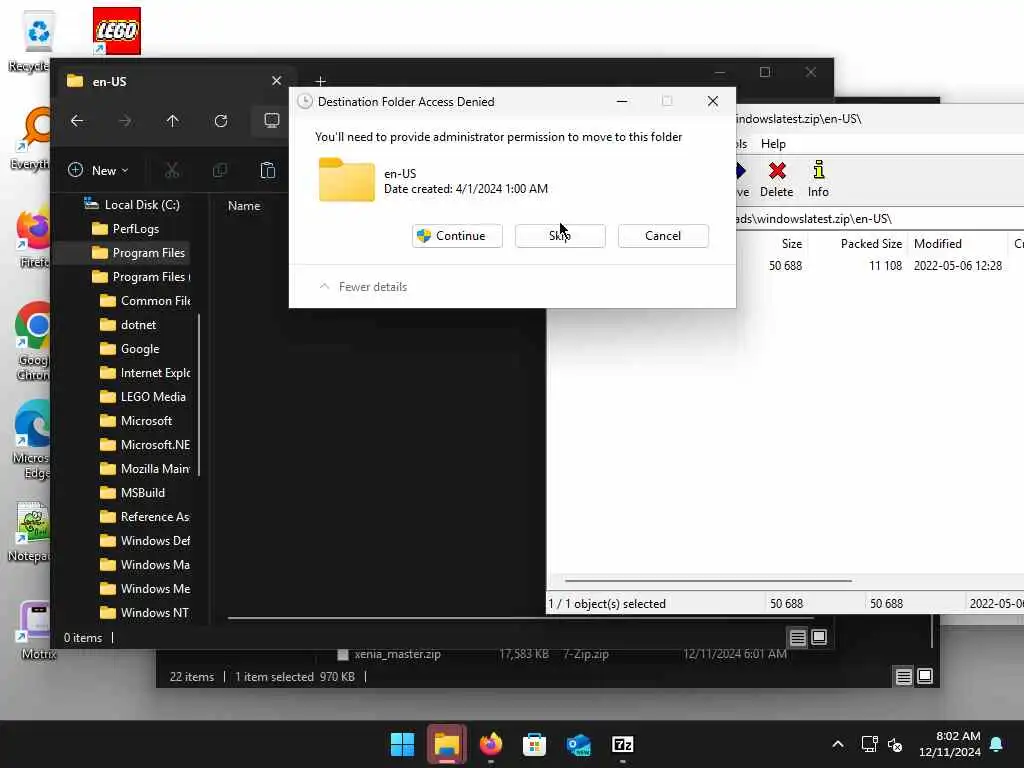Viewport: 1024px width, 768px height.
Task: Sort by Modified column in 7-Zip
Action: pos(938,244)
